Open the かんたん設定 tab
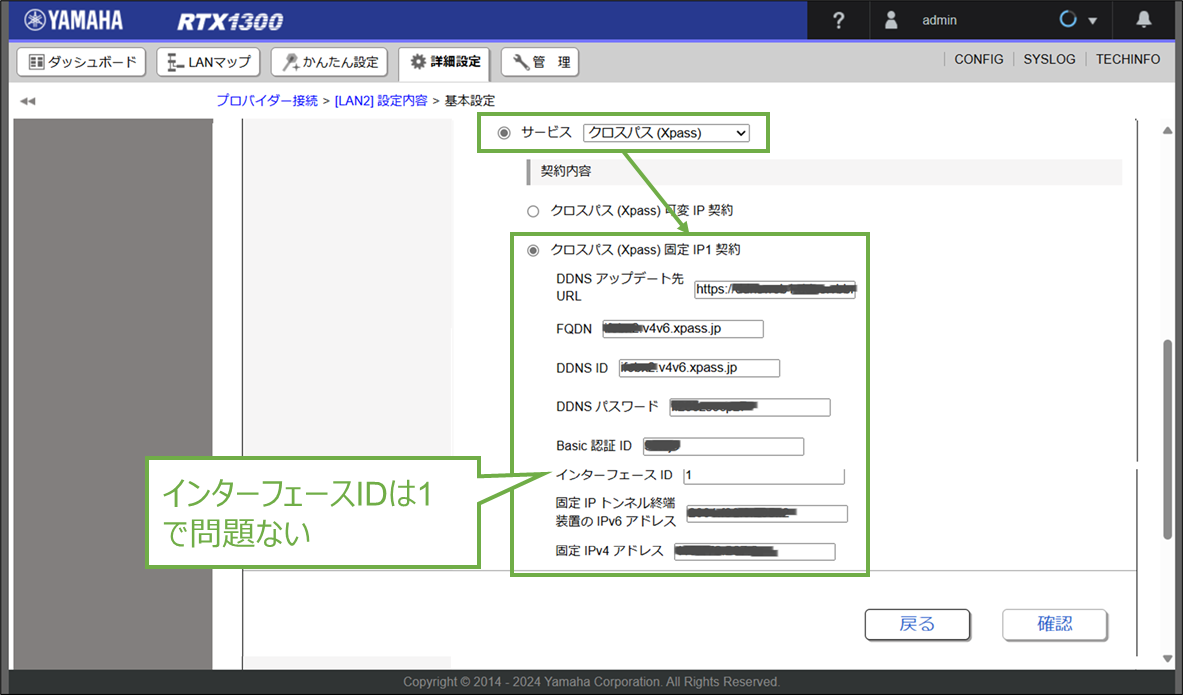This screenshot has height=695, width=1183. click(329, 62)
